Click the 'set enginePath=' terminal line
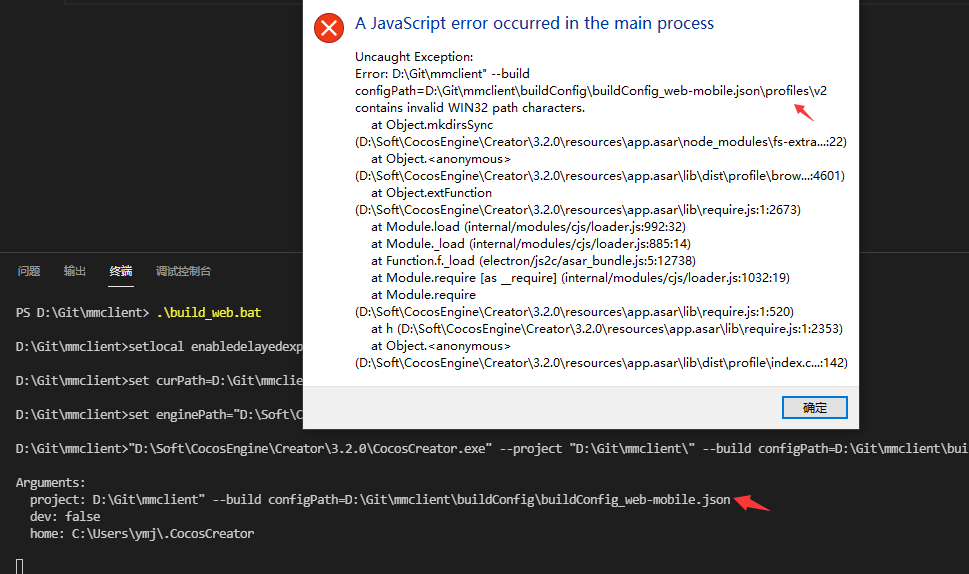The width and height of the screenshot is (969, 574). point(159,415)
